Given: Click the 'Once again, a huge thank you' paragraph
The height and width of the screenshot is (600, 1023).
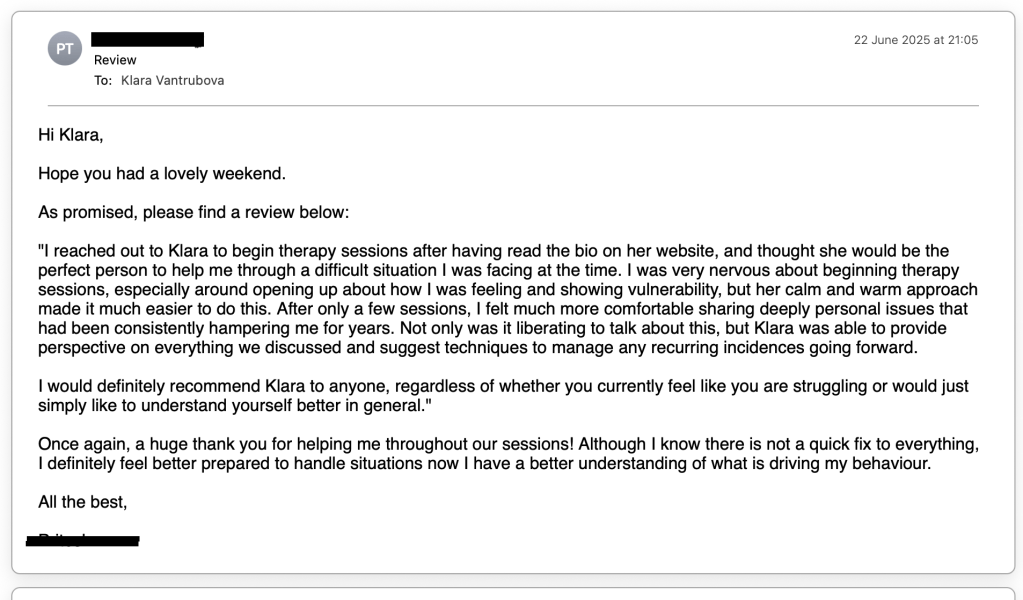Looking at the screenshot, I should pos(200,444).
